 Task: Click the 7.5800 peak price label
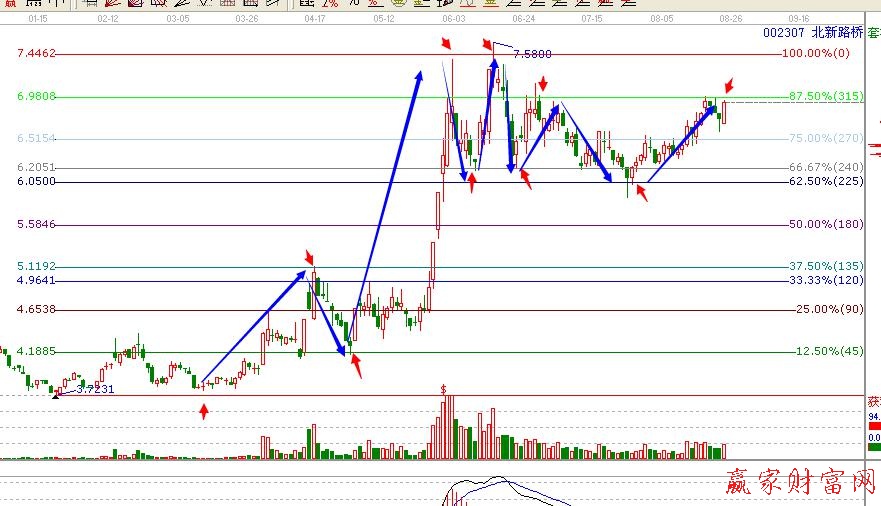[x=532, y=53]
